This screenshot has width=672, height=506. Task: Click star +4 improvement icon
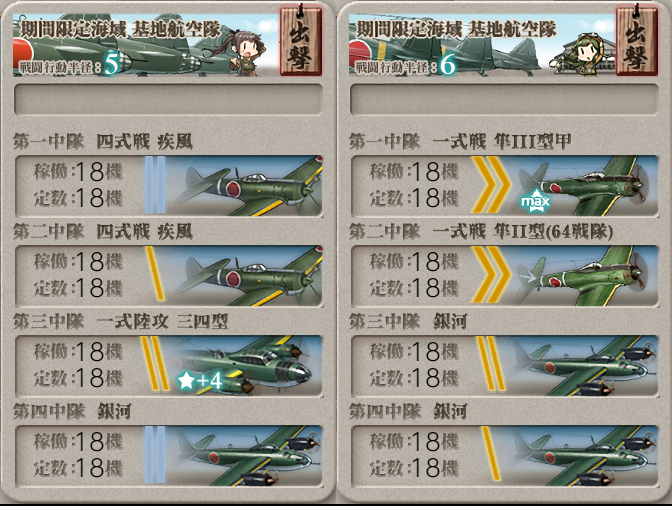click(200, 380)
